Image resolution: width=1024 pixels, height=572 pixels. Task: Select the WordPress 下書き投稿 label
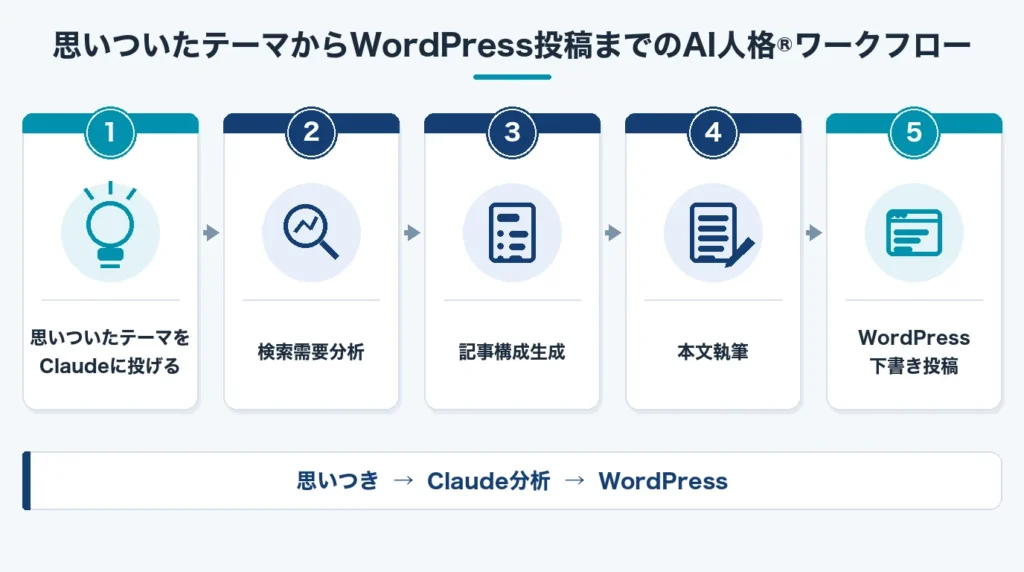pyautogui.click(x=914, y=352)
